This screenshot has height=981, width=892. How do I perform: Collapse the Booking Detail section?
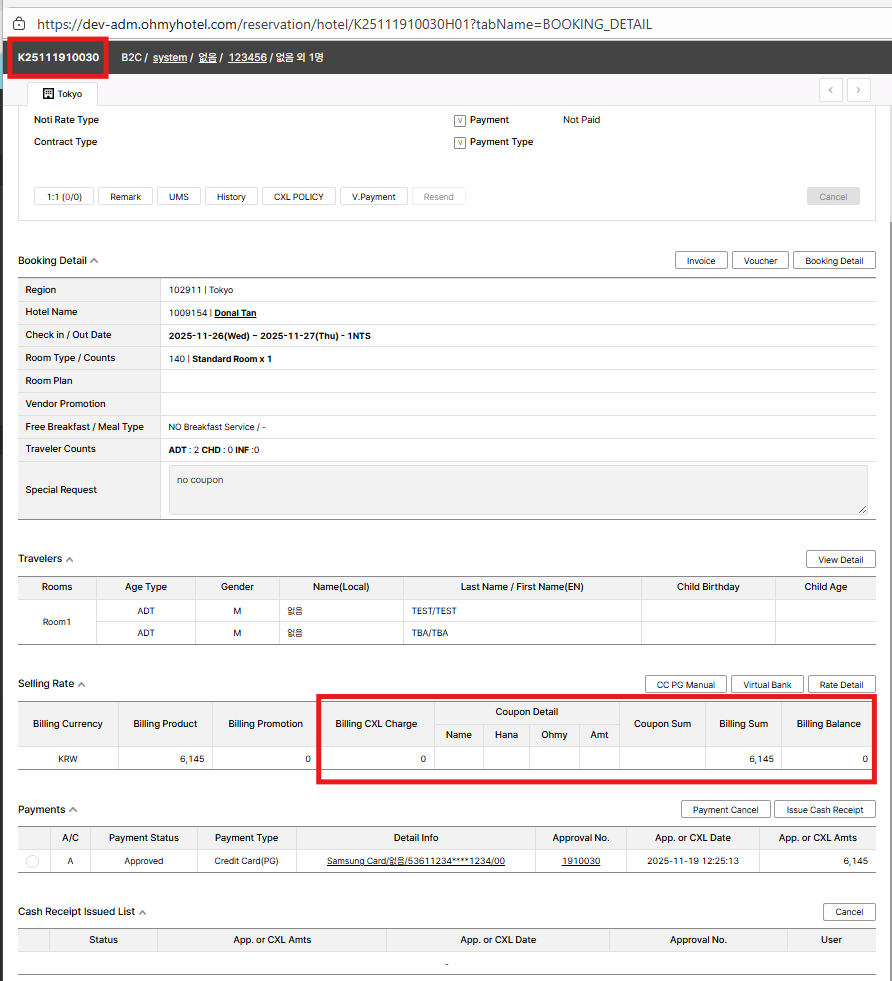95,261
